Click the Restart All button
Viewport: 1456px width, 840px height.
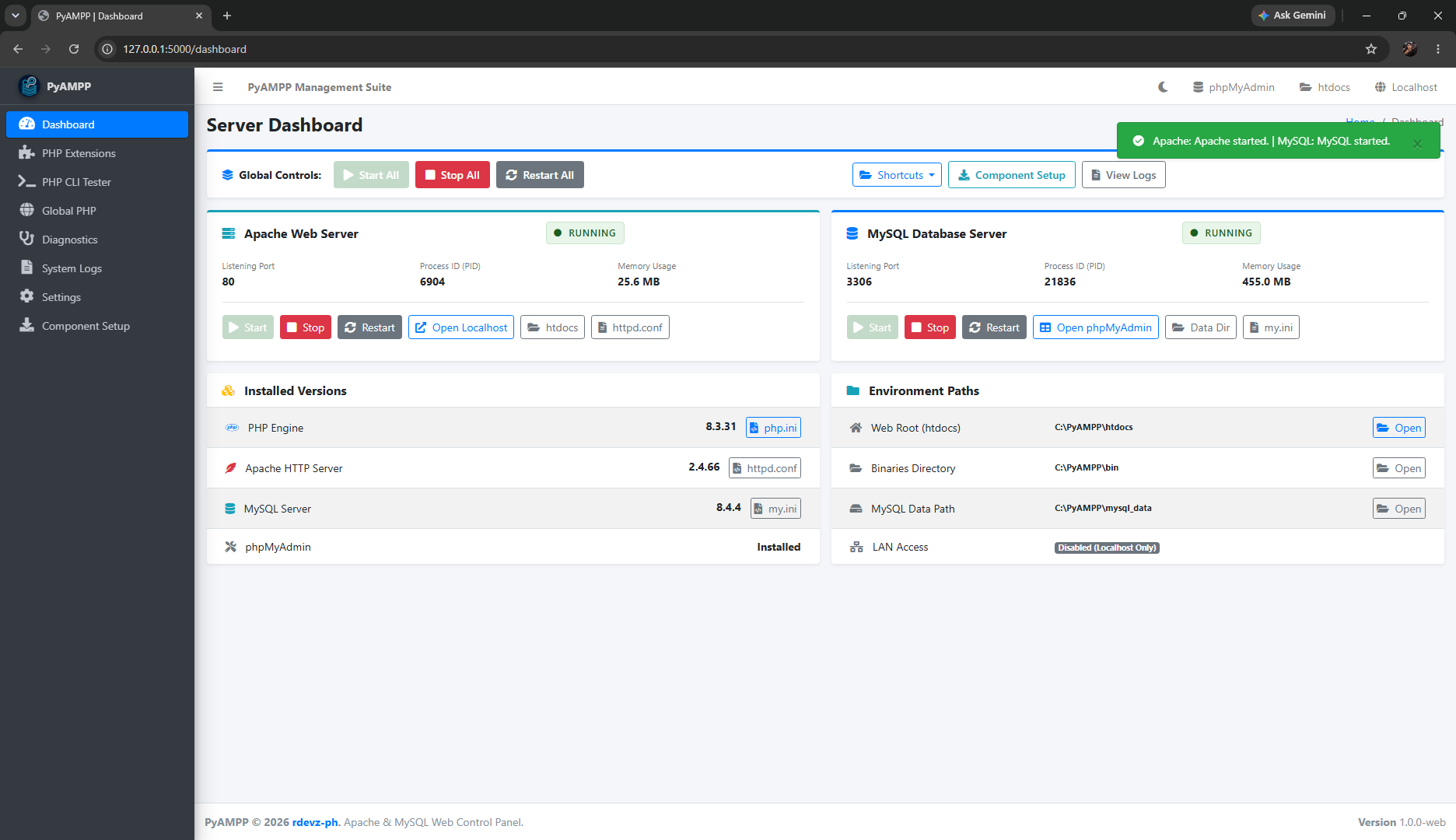[x=540, y=175]
